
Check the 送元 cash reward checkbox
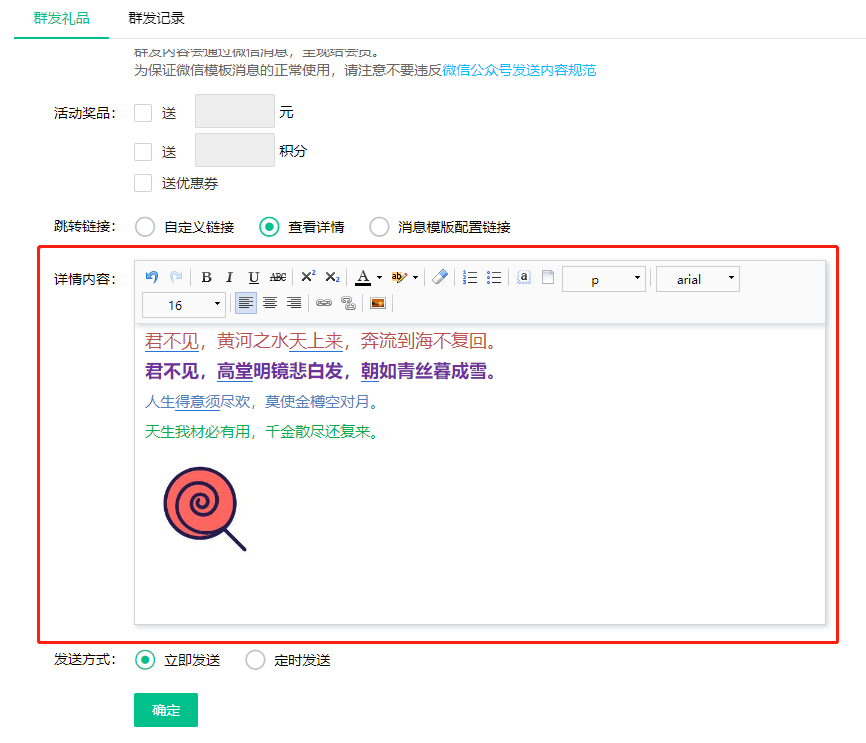click(x=143, y=112)
